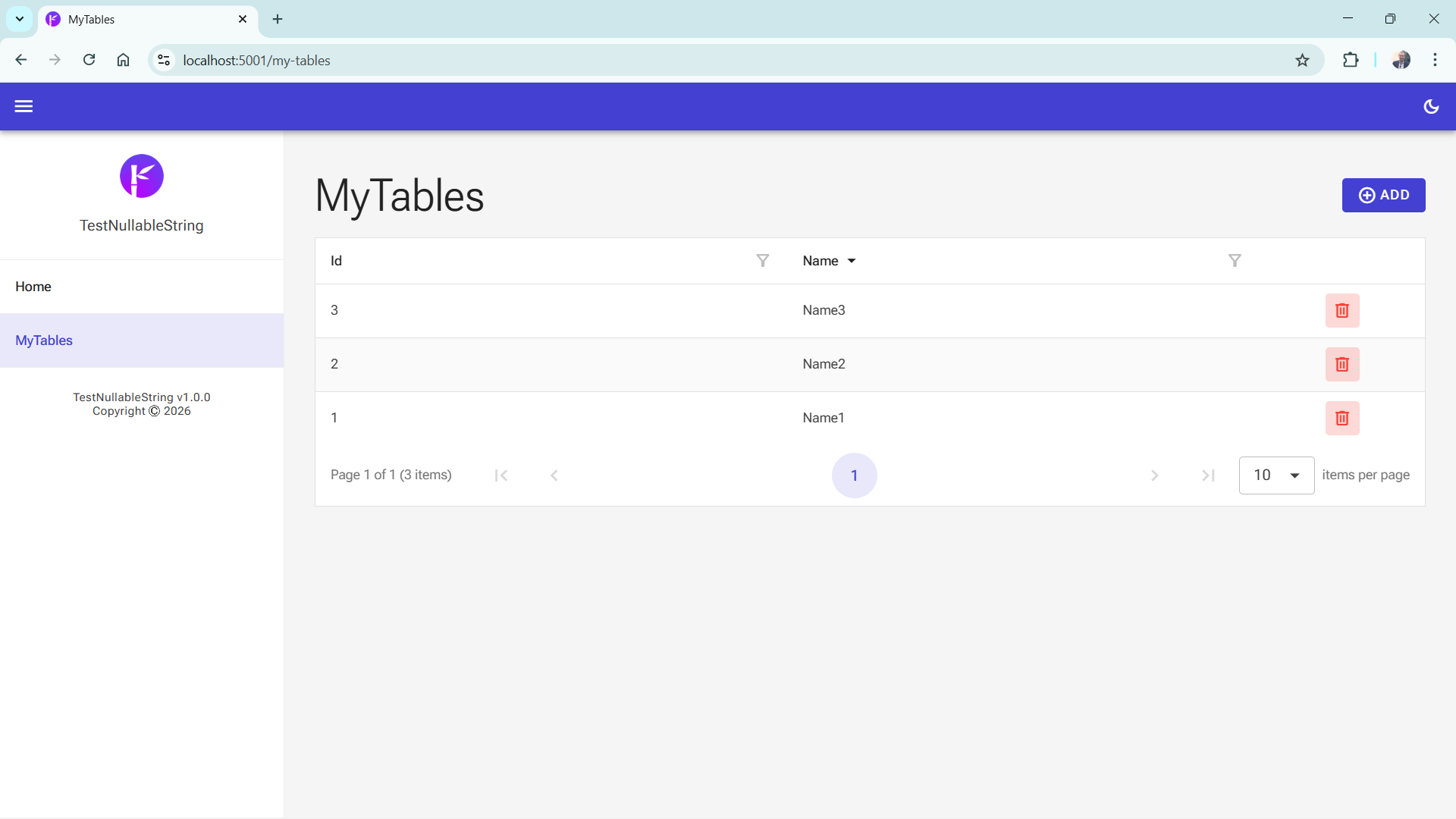Toggle sort on Name column header

(821, 261)
